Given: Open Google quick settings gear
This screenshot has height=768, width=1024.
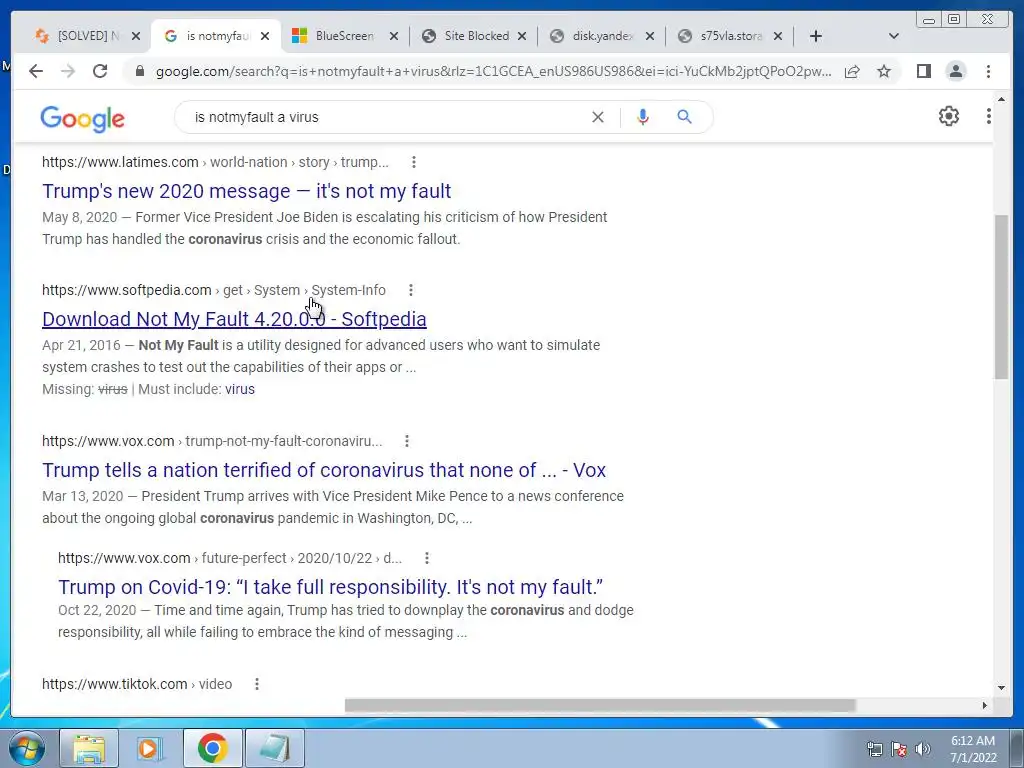Looking at the screenshot, I should [948, 116].
